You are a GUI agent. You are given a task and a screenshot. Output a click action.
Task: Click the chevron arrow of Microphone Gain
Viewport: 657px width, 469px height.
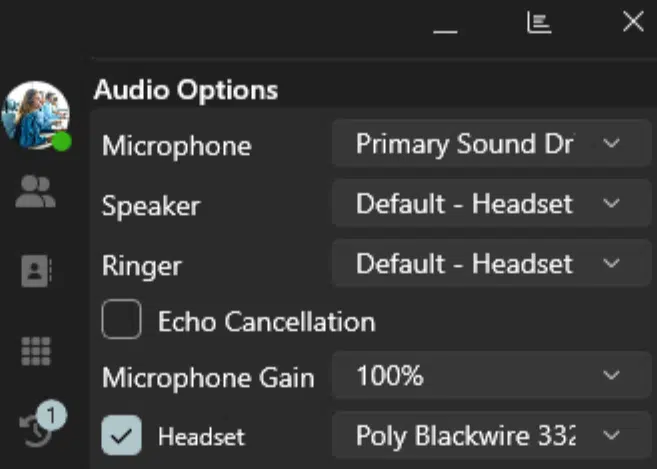(611, 375)
